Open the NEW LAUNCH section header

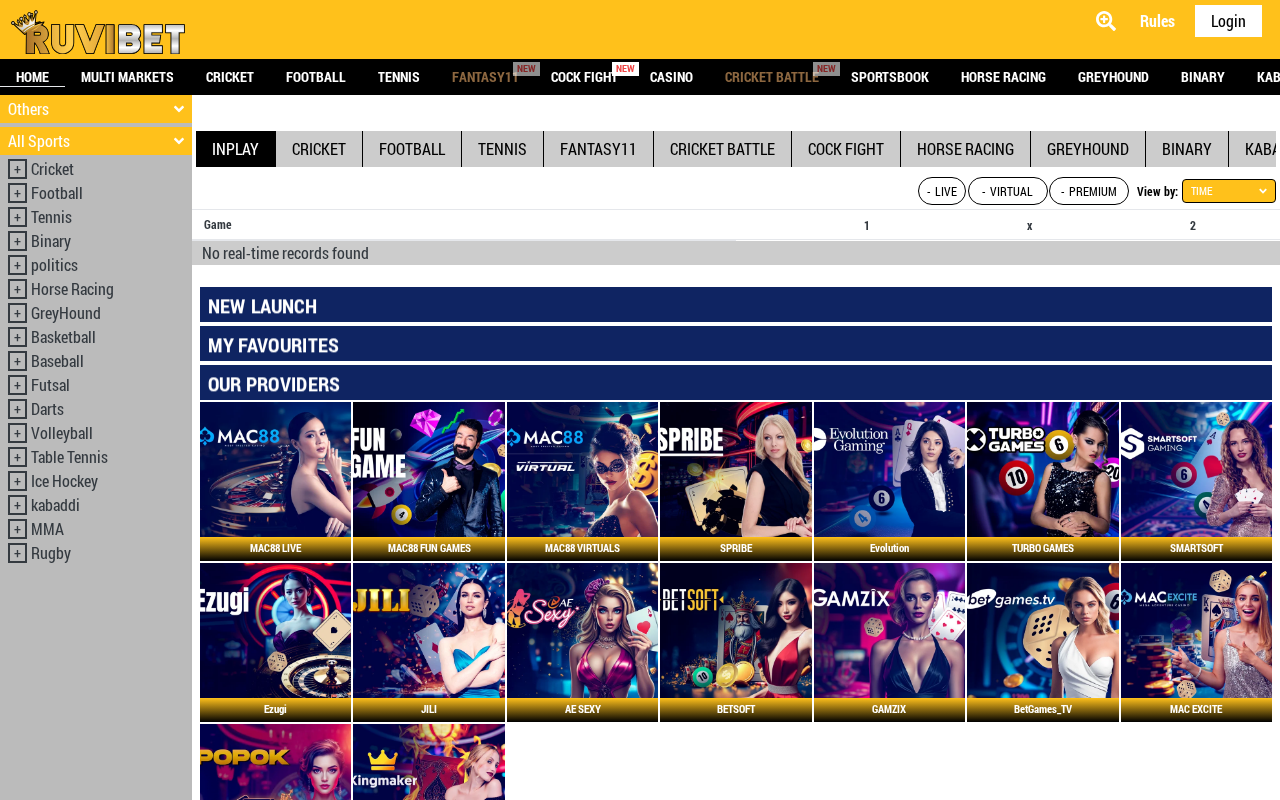click(736, 305)
